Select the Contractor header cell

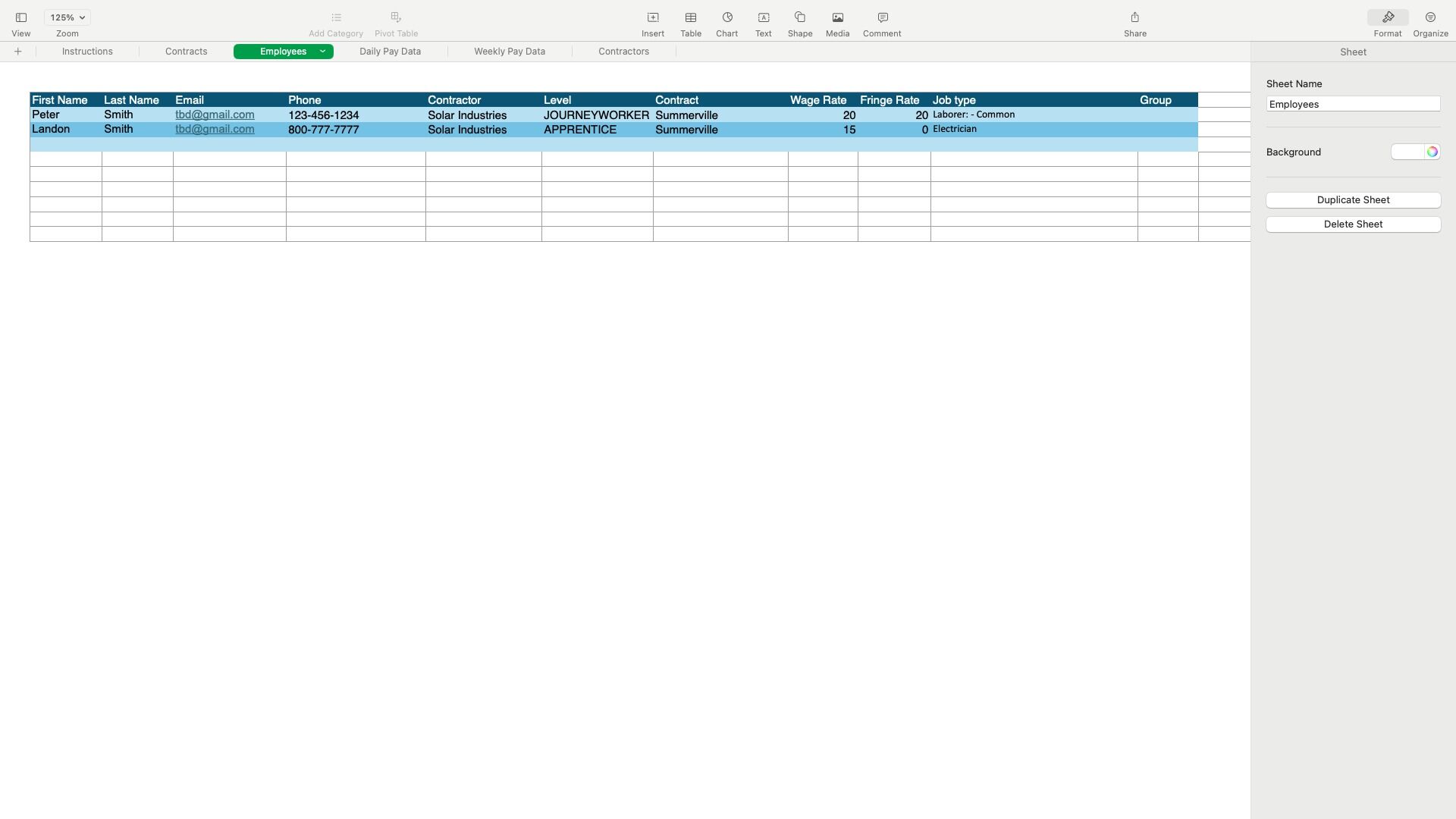[x=484, y=100]
